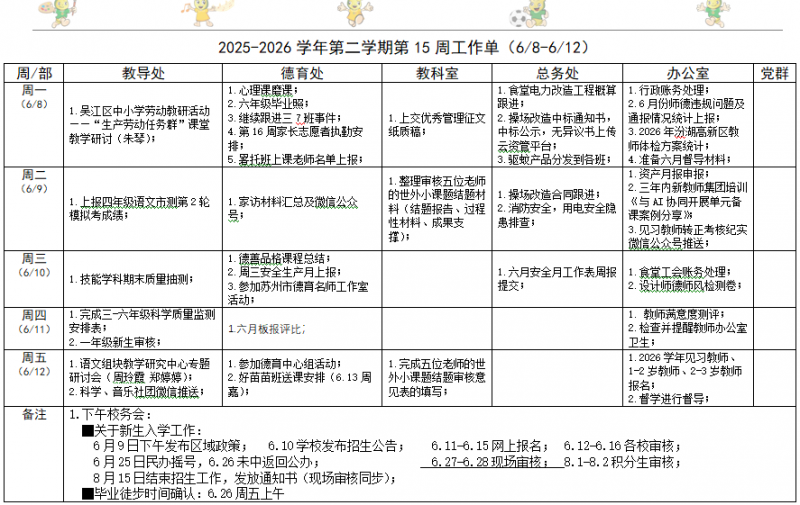Click the 六月板报评比 item on Thursday

[x=267, y=329]
